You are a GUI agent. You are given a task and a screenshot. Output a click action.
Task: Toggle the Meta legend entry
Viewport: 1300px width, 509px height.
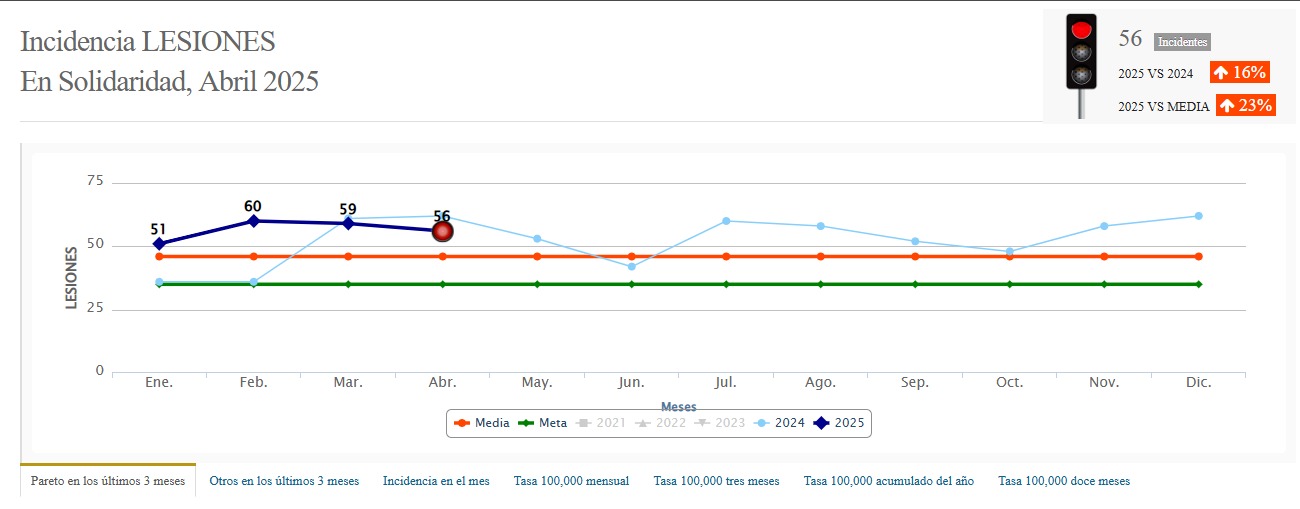(x=543, y=423)
